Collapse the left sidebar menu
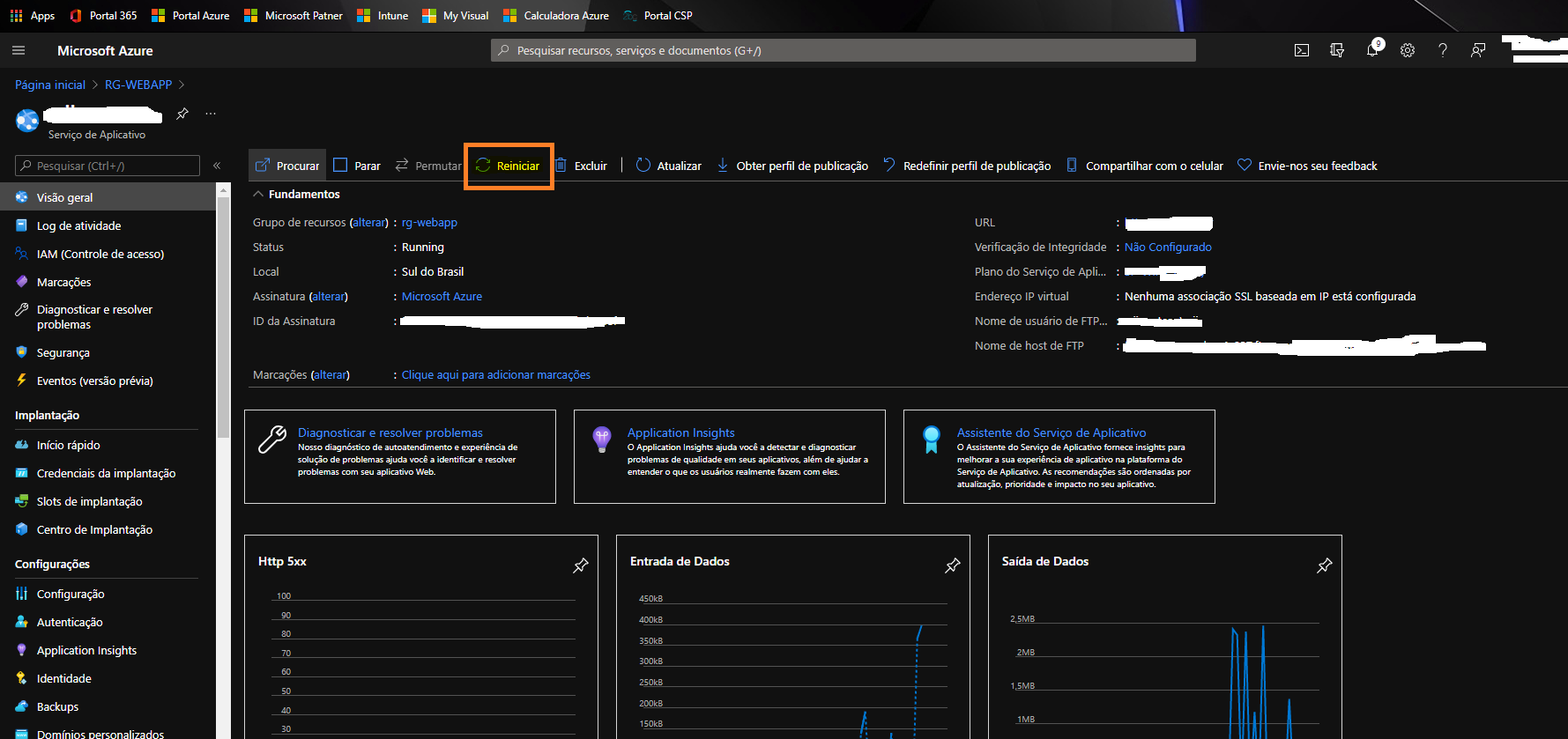Viewport: 1568px width, 739px height. click(217, 166)
